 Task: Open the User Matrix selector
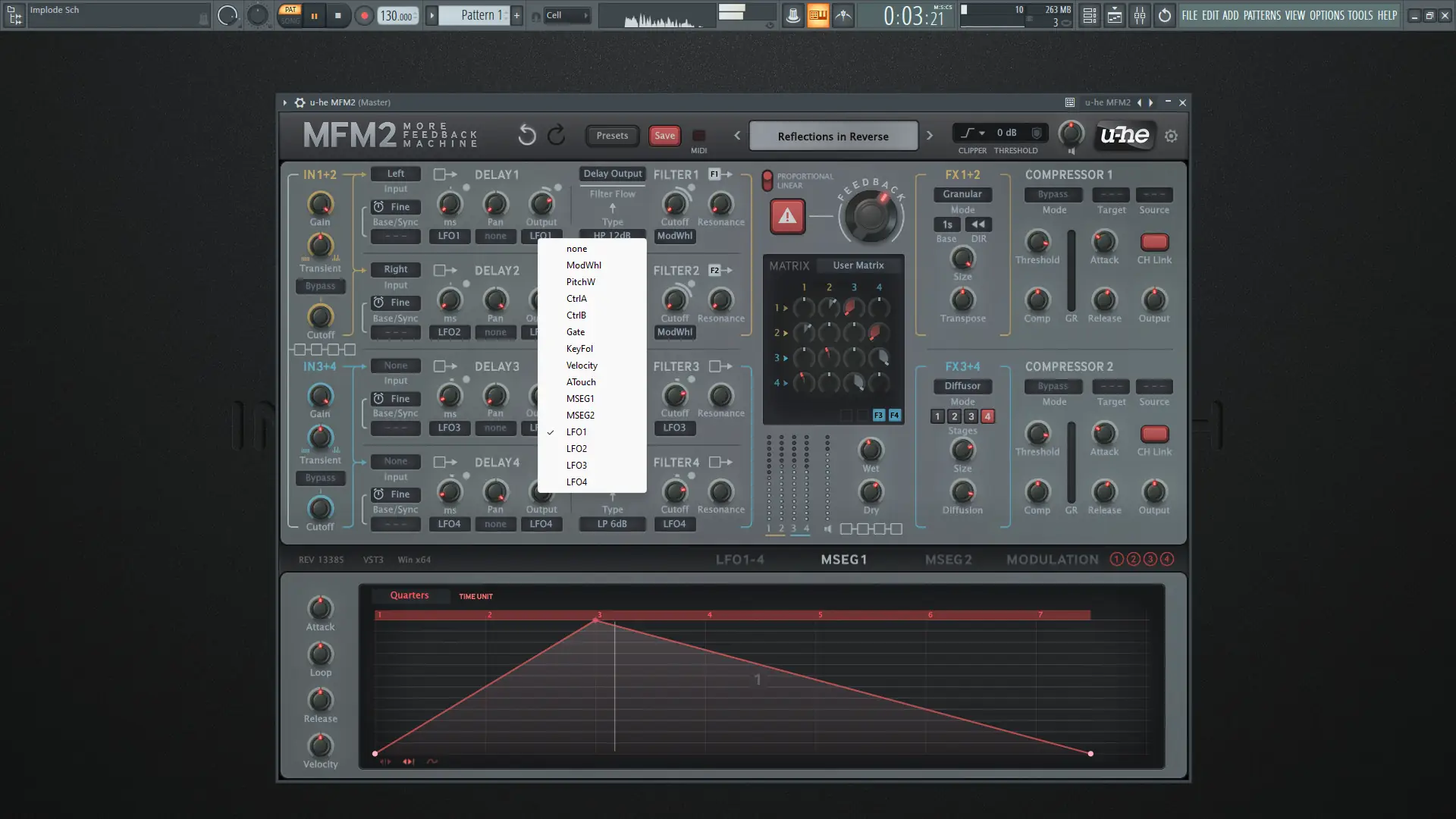coord(858,265)
